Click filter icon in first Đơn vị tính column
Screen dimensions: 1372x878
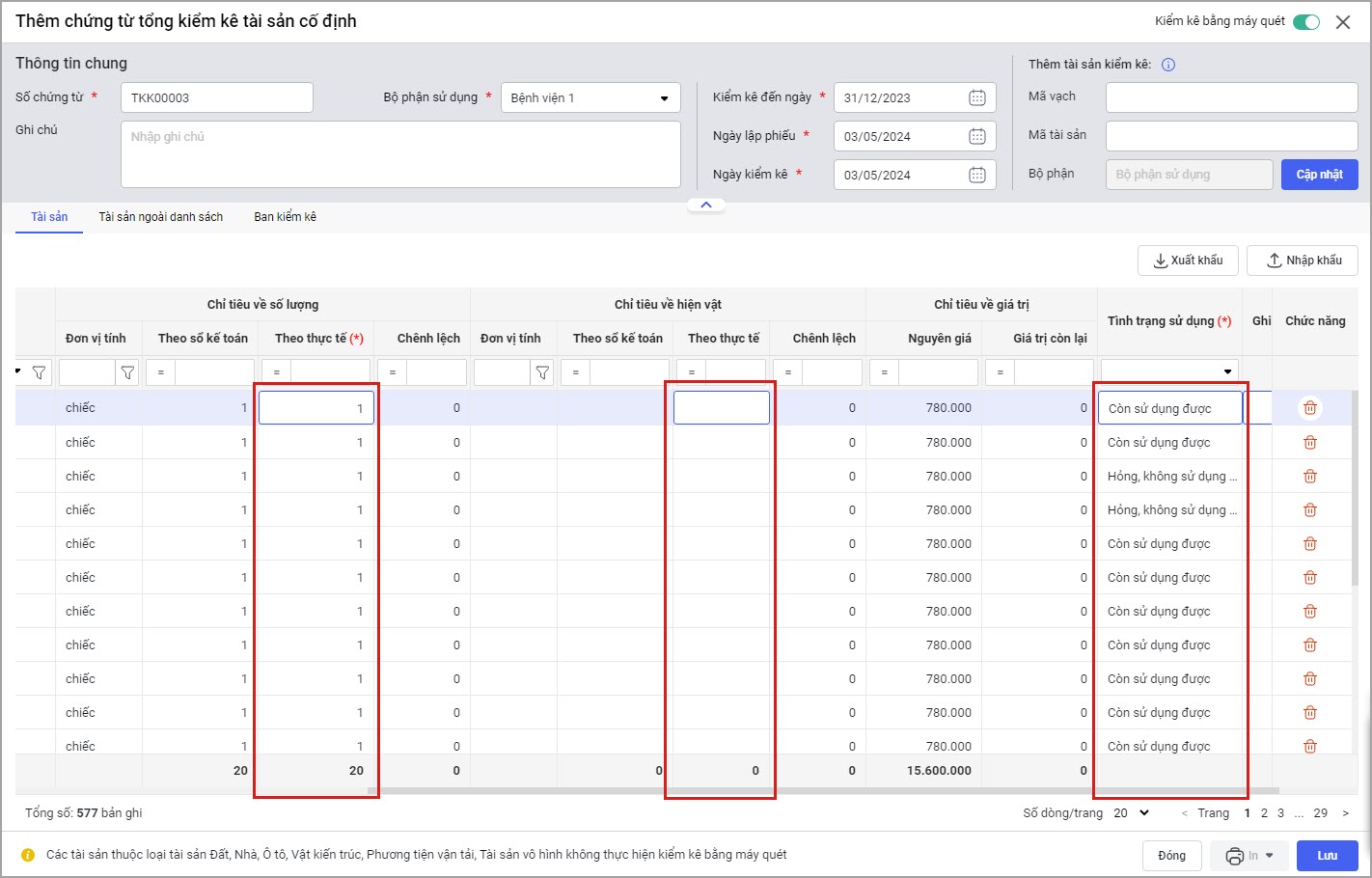(127, 372)
